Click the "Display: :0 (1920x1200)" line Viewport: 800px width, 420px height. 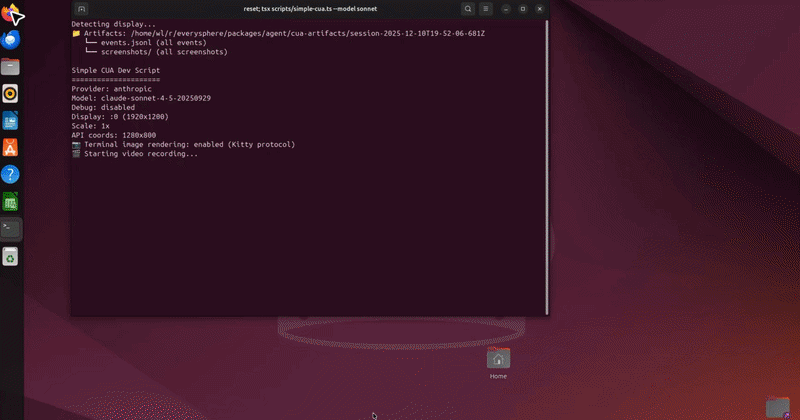[120, 116]
